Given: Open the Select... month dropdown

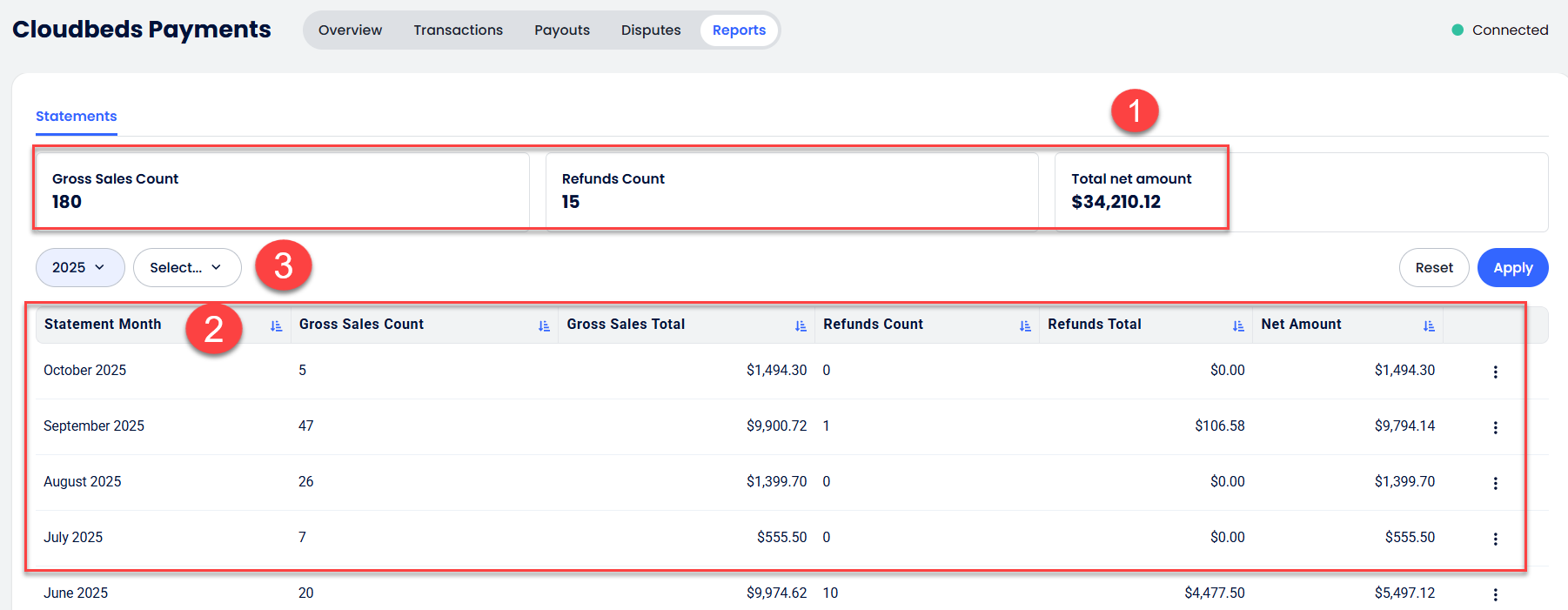Looking at the screenshot, I should [x=186, y=267].
